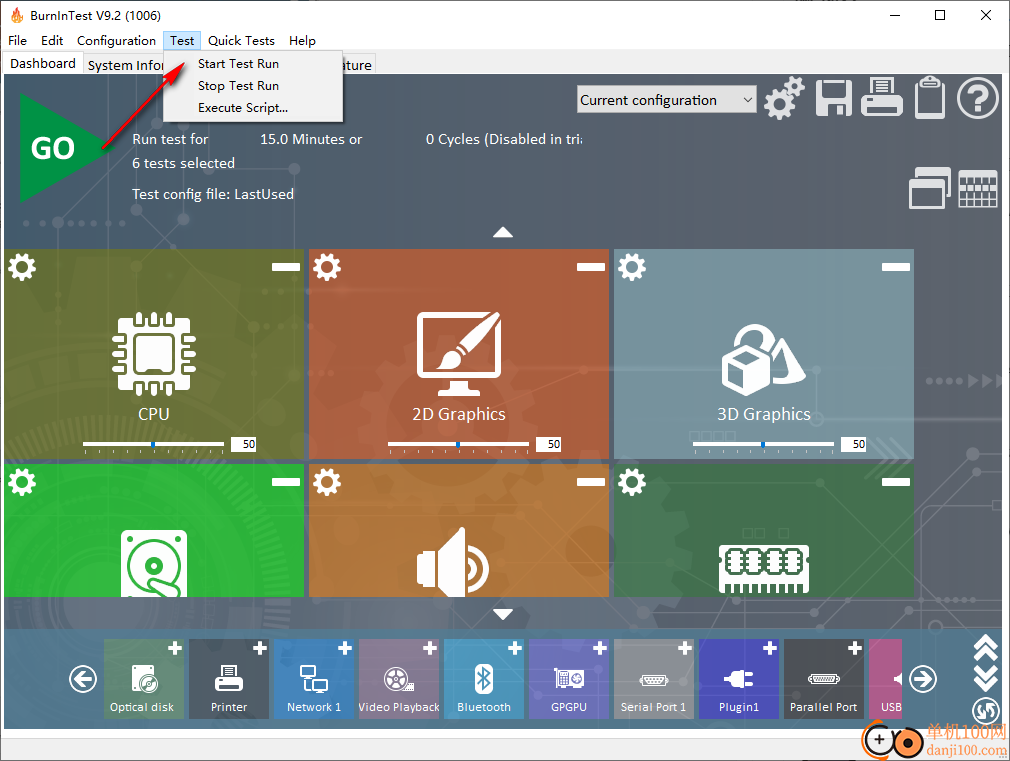1010x761 pixels.
Task: Open the Quick Tests menu
Action: click(242, 41)
